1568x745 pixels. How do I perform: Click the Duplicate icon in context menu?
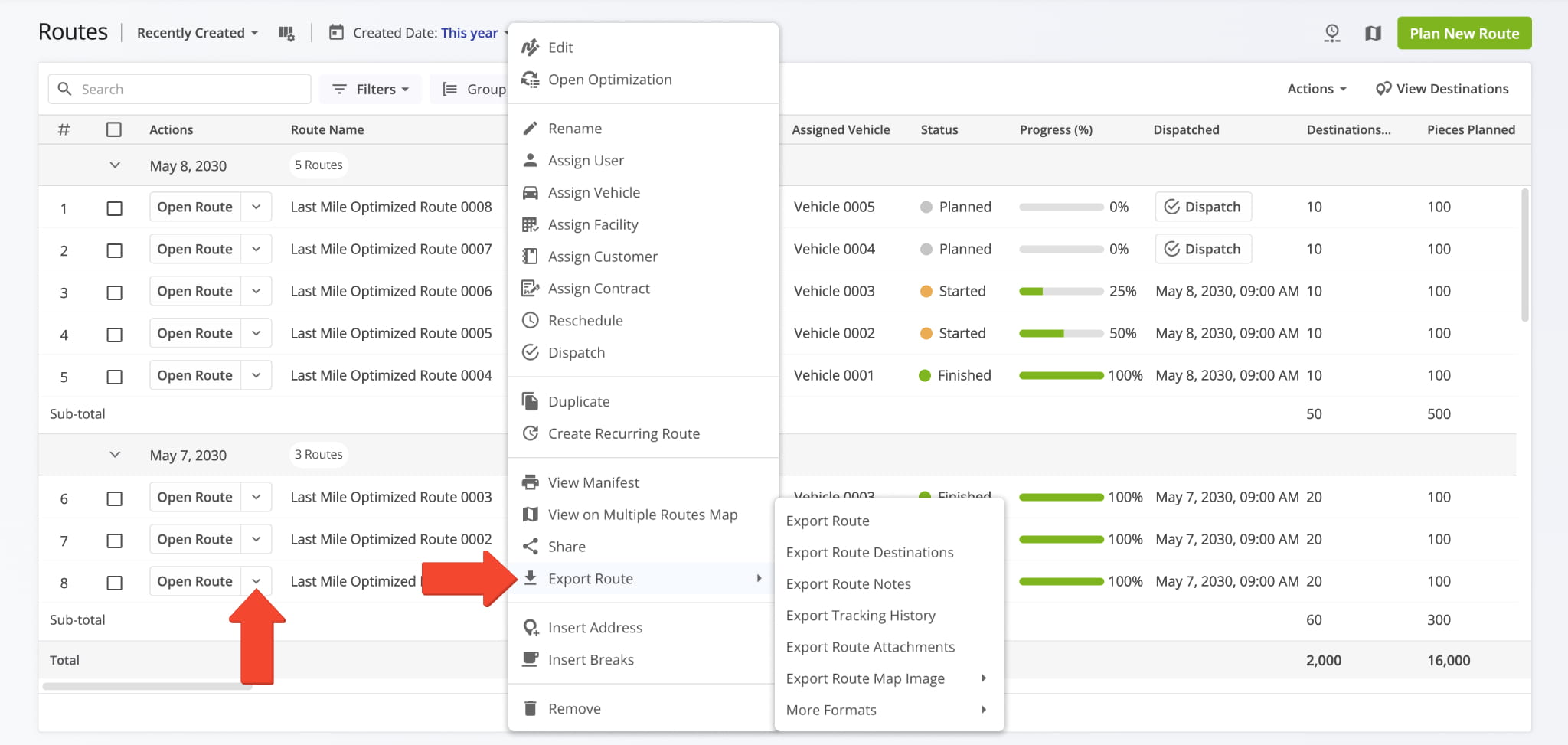[530, 401]
